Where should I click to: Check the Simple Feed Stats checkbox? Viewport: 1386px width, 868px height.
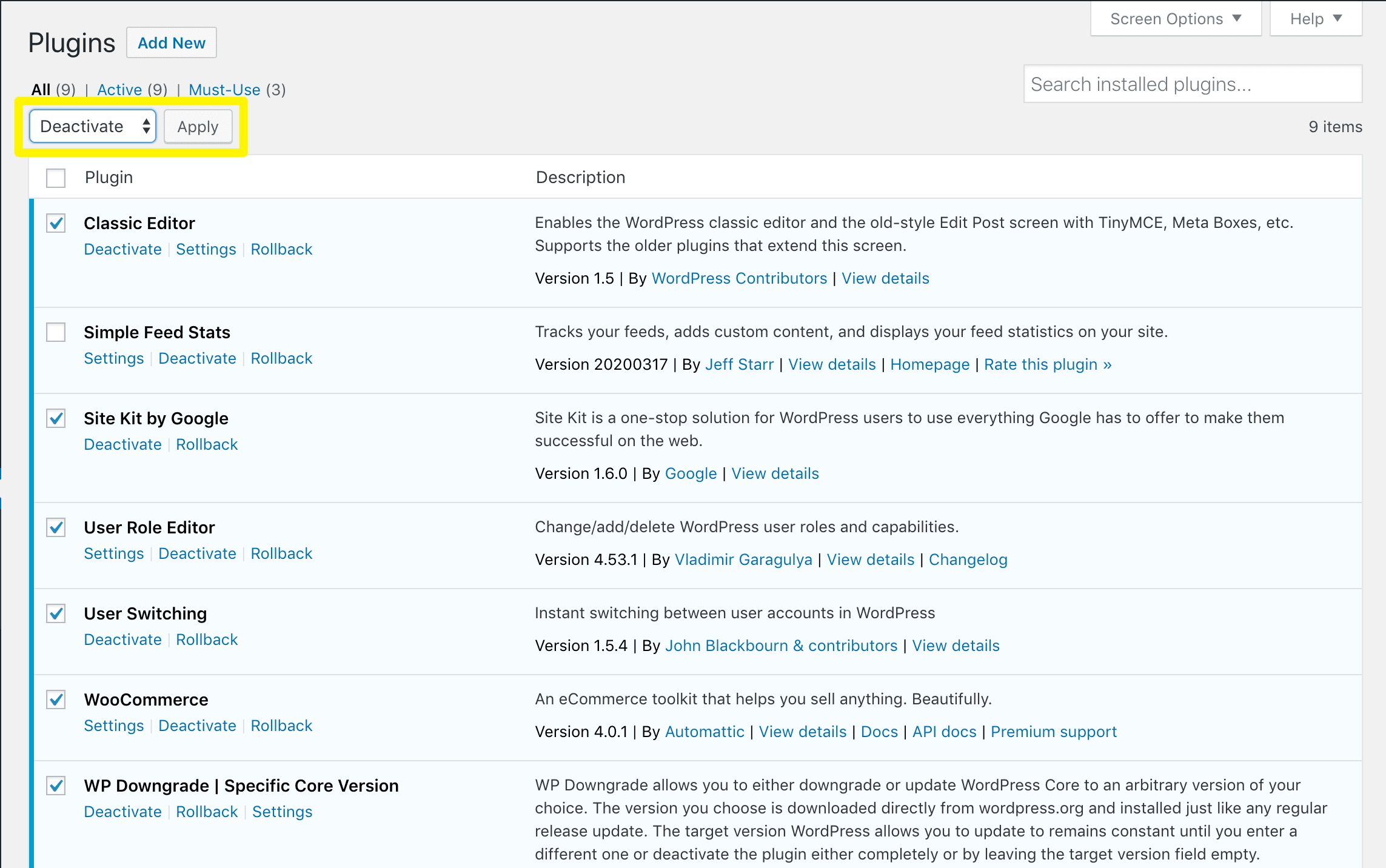[x=55, y=333]
